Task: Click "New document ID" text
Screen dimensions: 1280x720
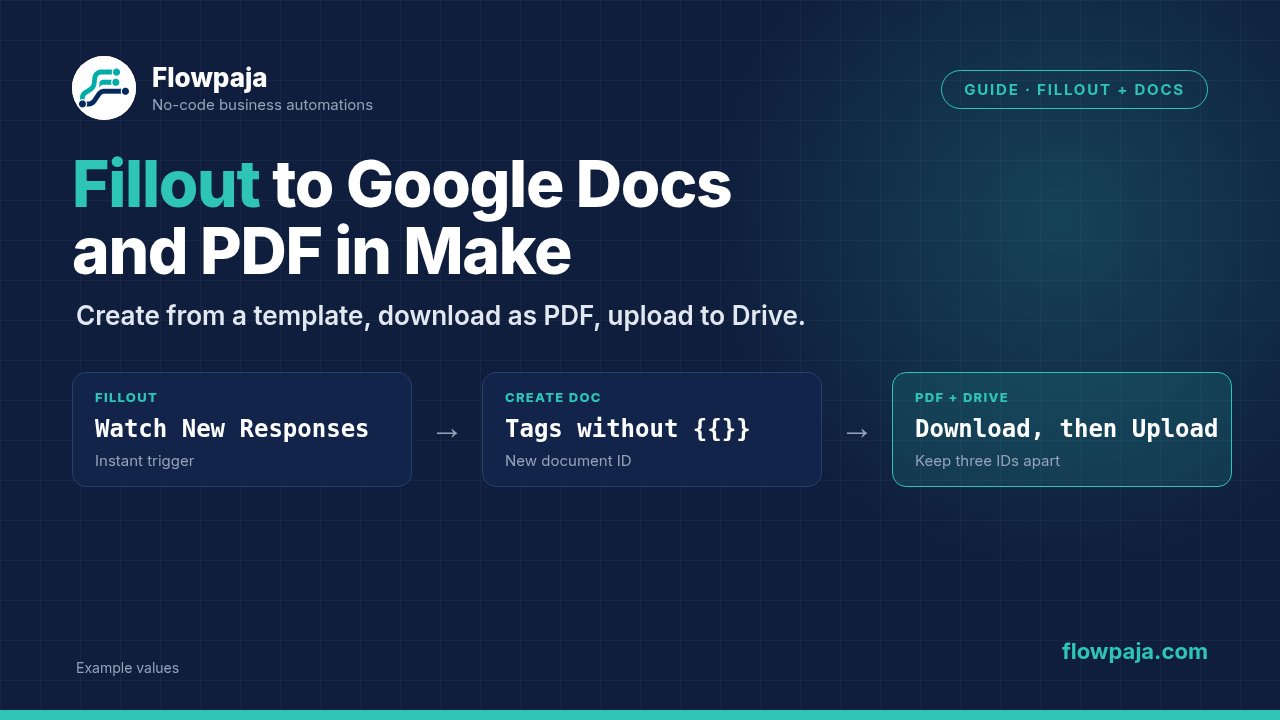Action: coord(568,461)
